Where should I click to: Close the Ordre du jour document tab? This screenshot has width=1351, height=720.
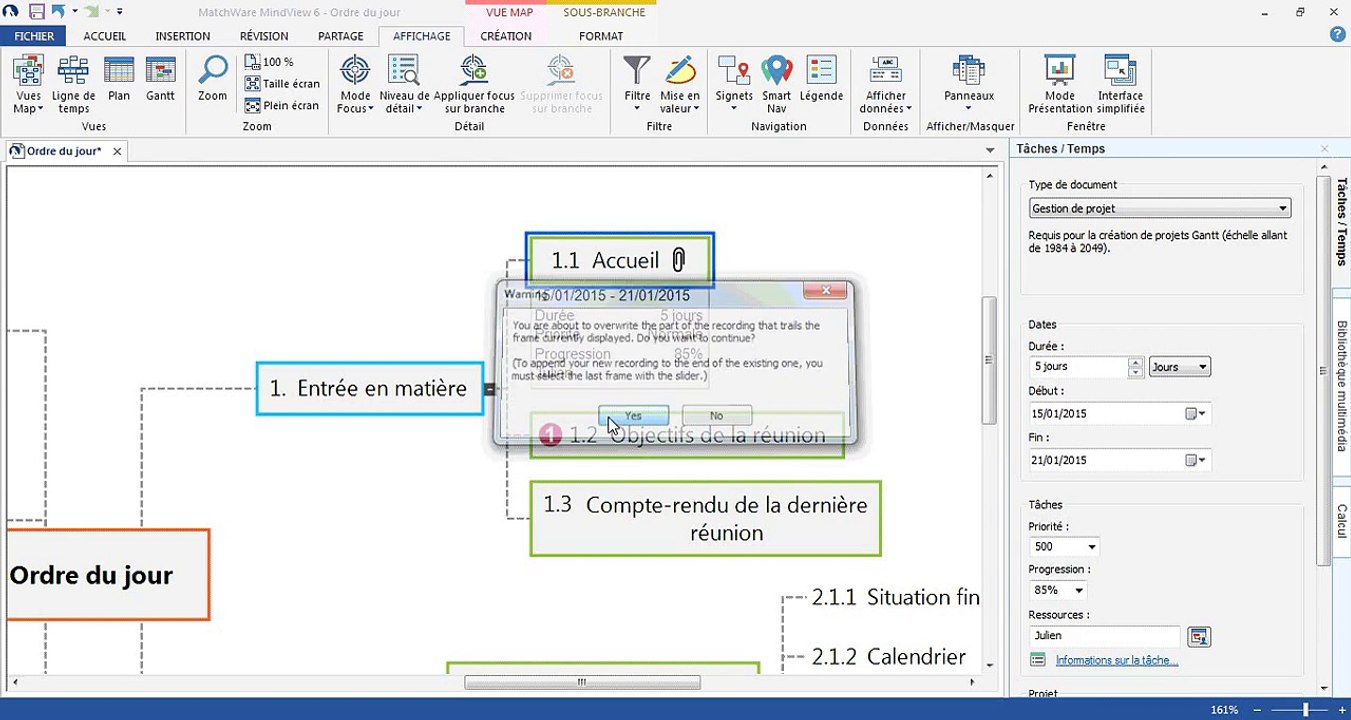click(x=117, y=151)
